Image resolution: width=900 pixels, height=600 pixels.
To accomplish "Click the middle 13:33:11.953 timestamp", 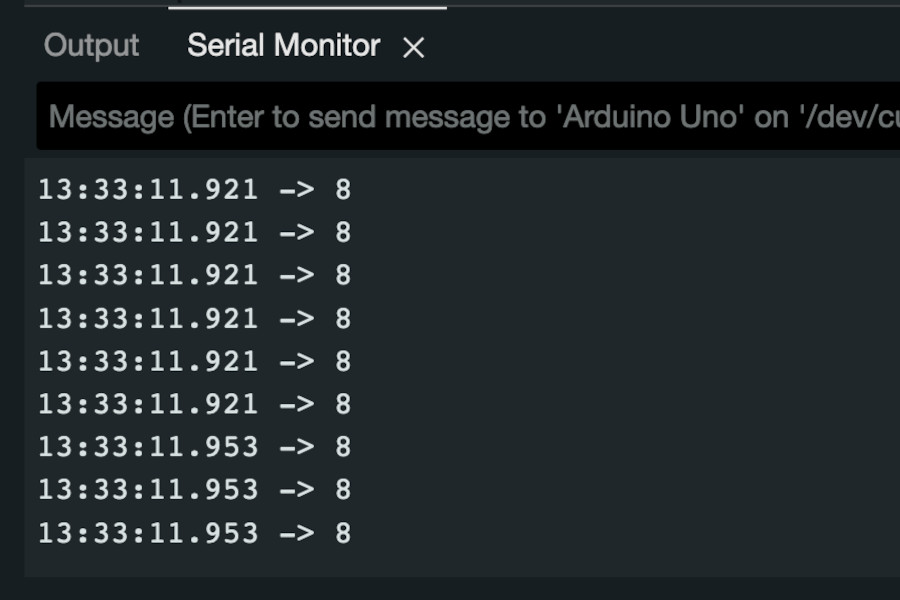I will (148, 490).
